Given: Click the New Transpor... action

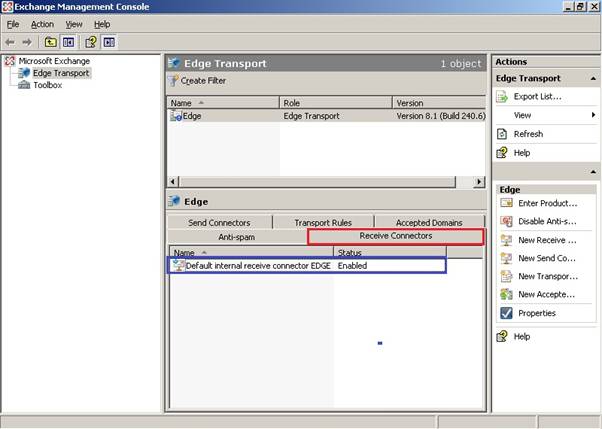Looking at the screenshot, I should coord(548,276).
